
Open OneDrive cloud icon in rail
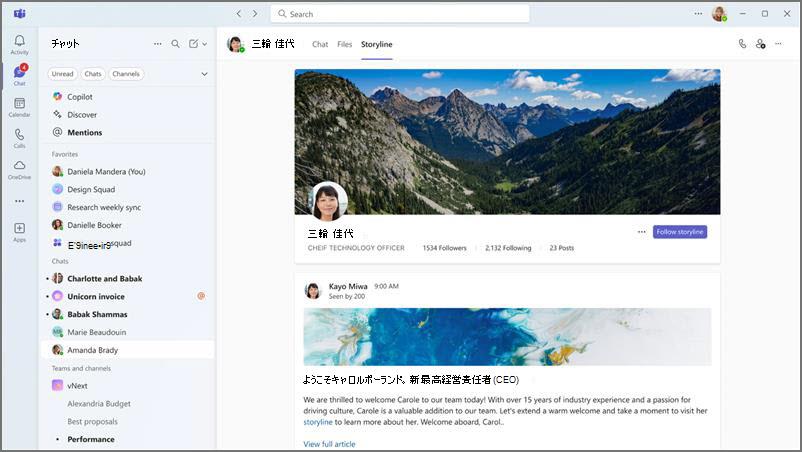19,169
